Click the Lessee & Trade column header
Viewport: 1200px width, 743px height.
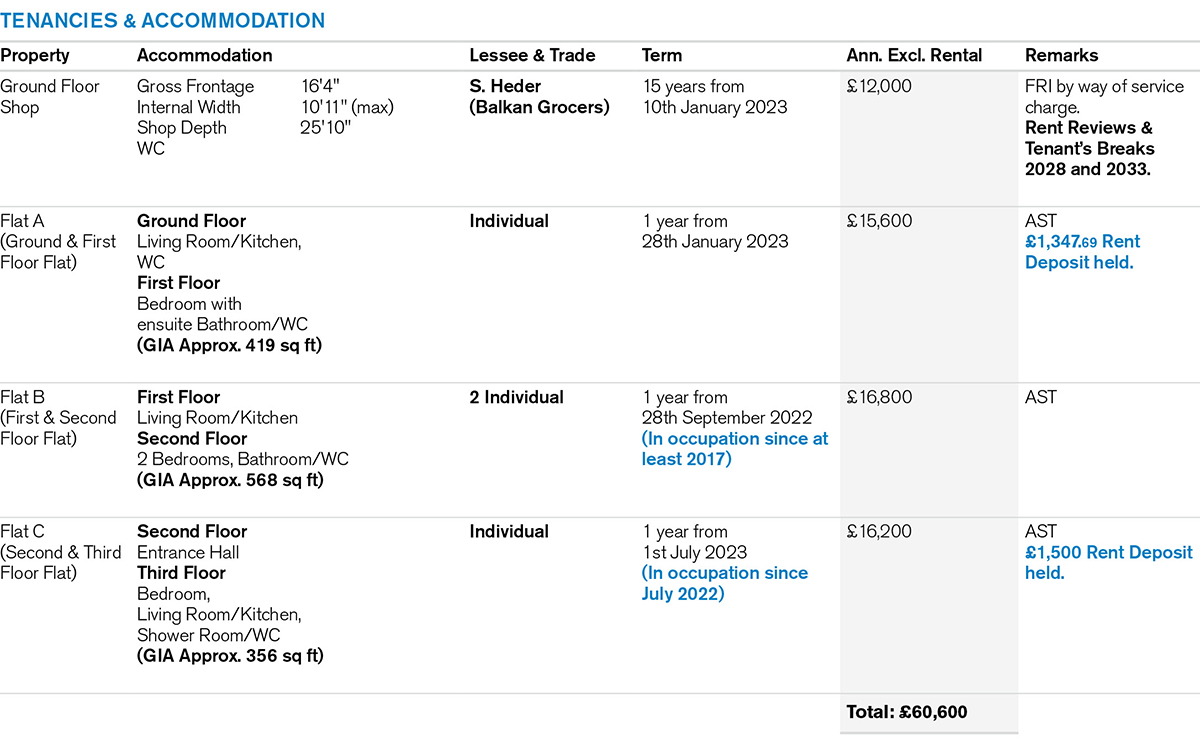point(532,56)
